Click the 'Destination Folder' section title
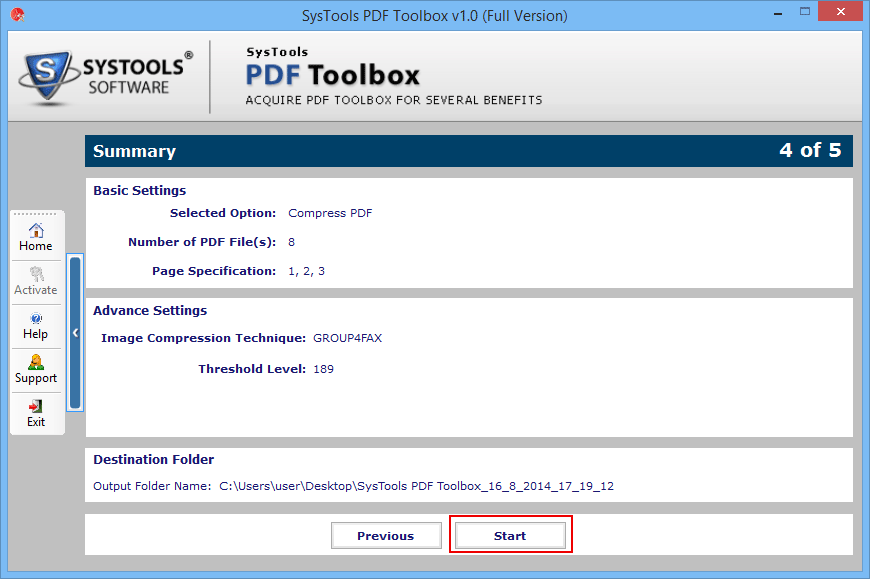The height and width of the screenshot is (579, 870). [x=153, y=460]
